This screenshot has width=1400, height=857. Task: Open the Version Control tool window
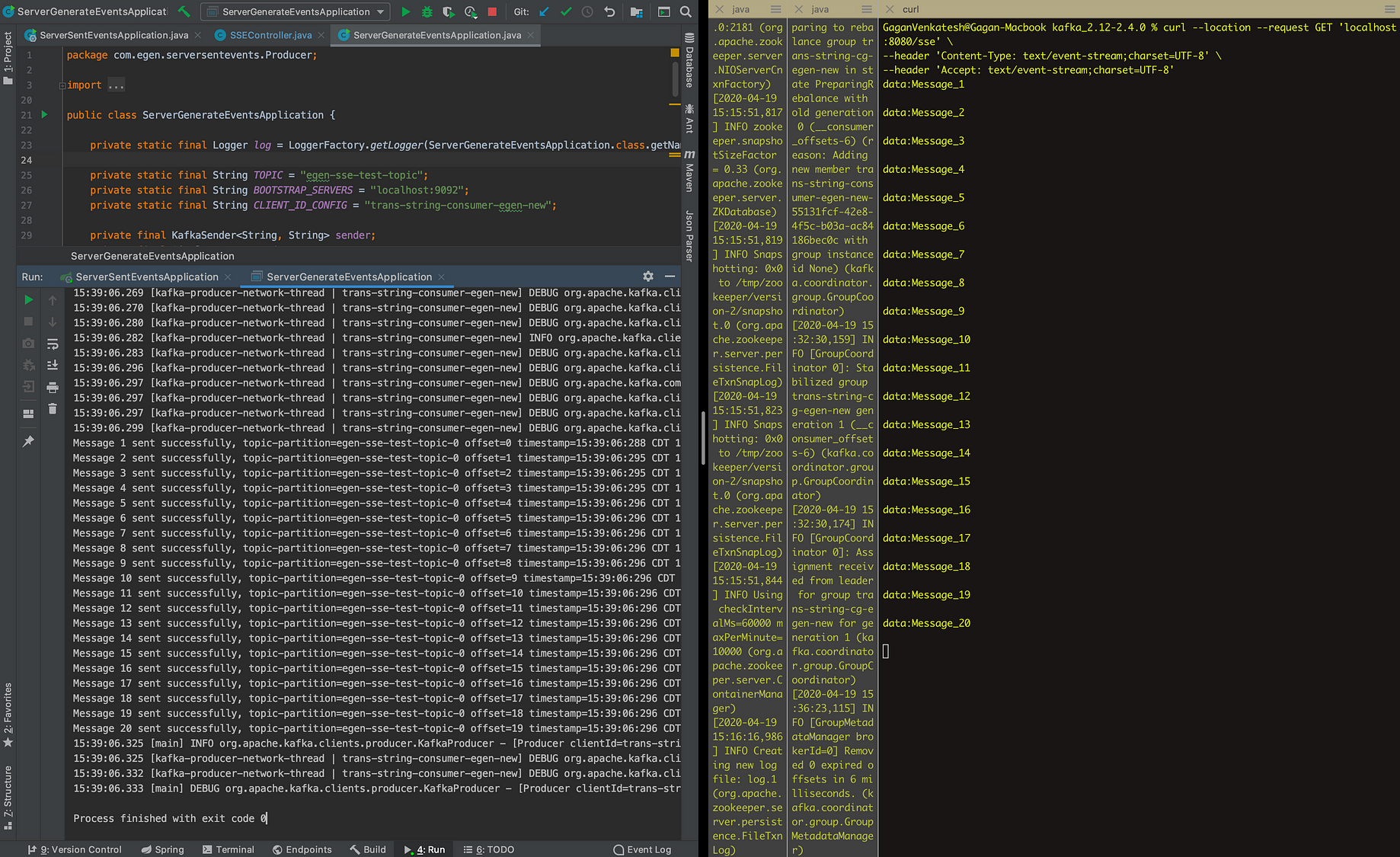(75, 849)
